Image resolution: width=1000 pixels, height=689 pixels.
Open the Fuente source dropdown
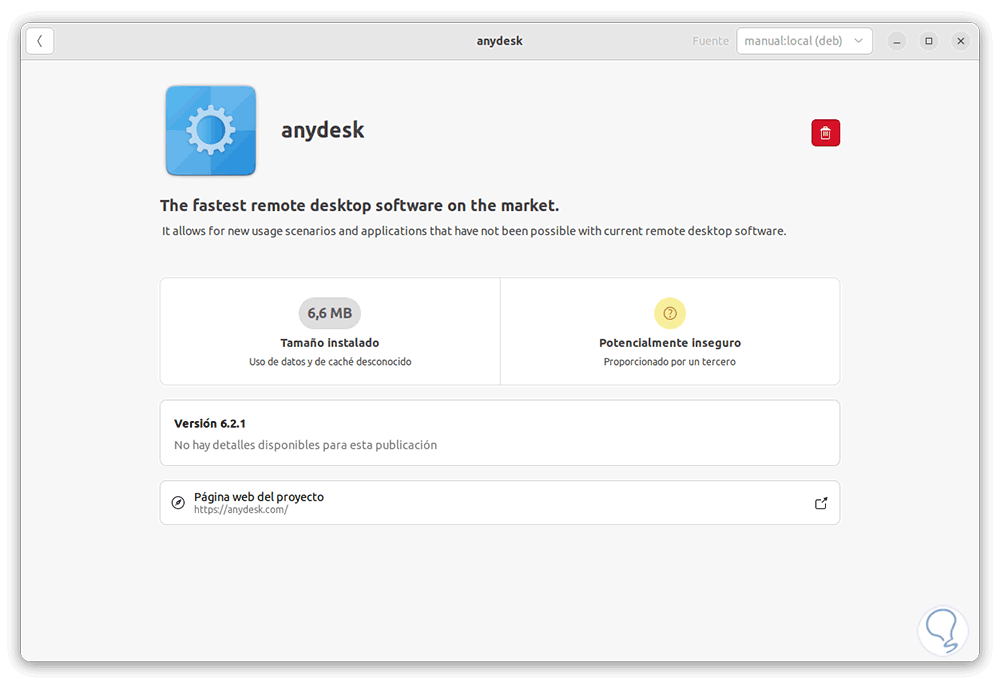tap(804, 41)
